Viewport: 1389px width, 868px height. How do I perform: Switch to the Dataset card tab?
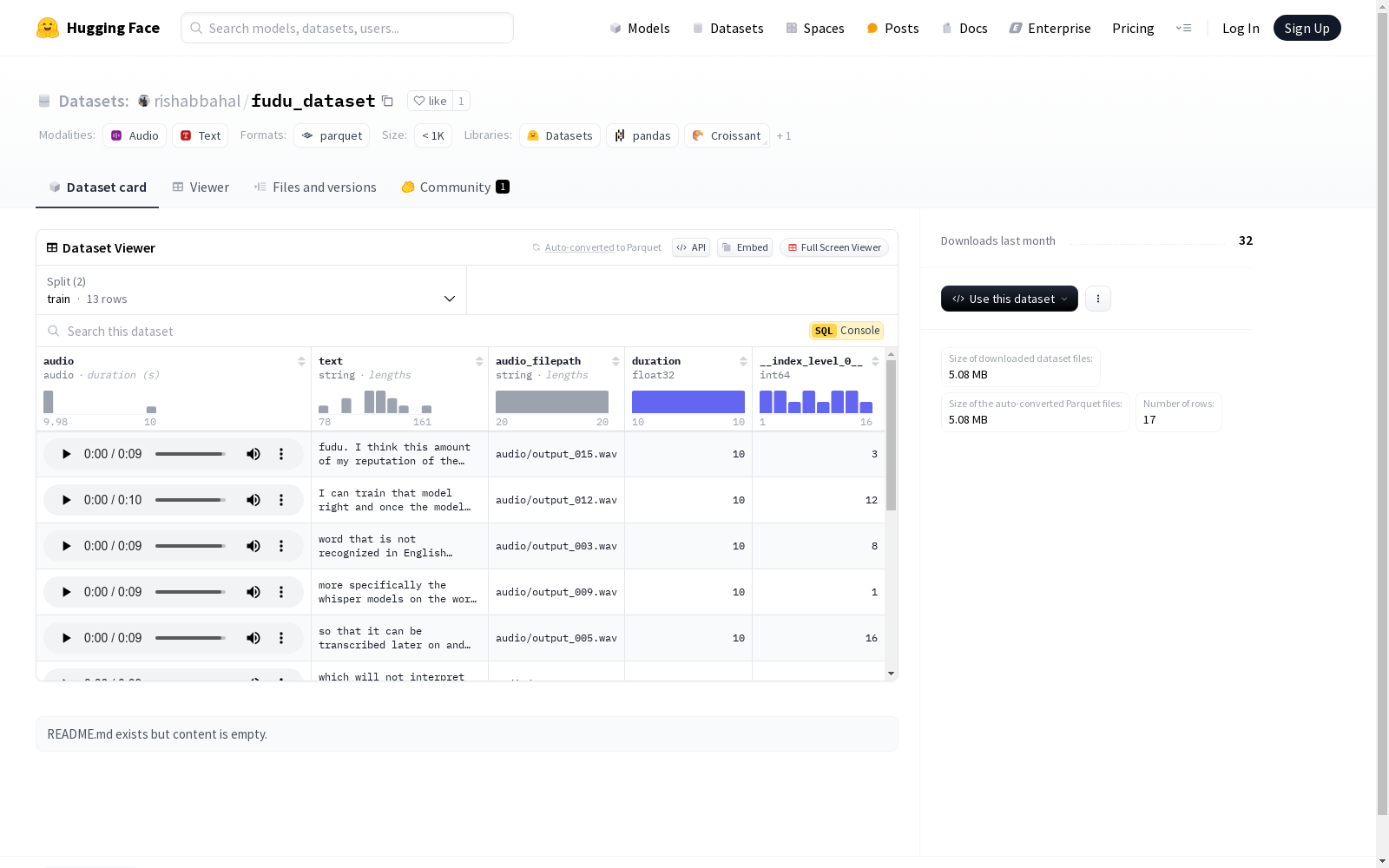click(97, 187)
